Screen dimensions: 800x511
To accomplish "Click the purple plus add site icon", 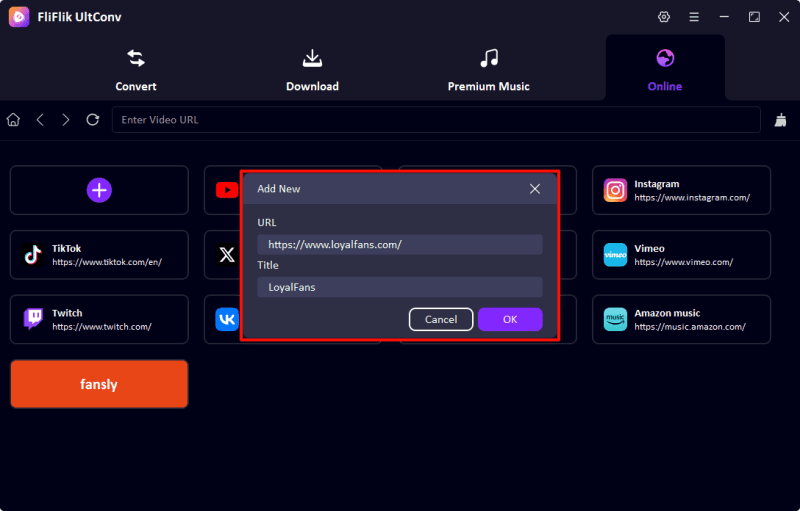I will tap(99, 190).
